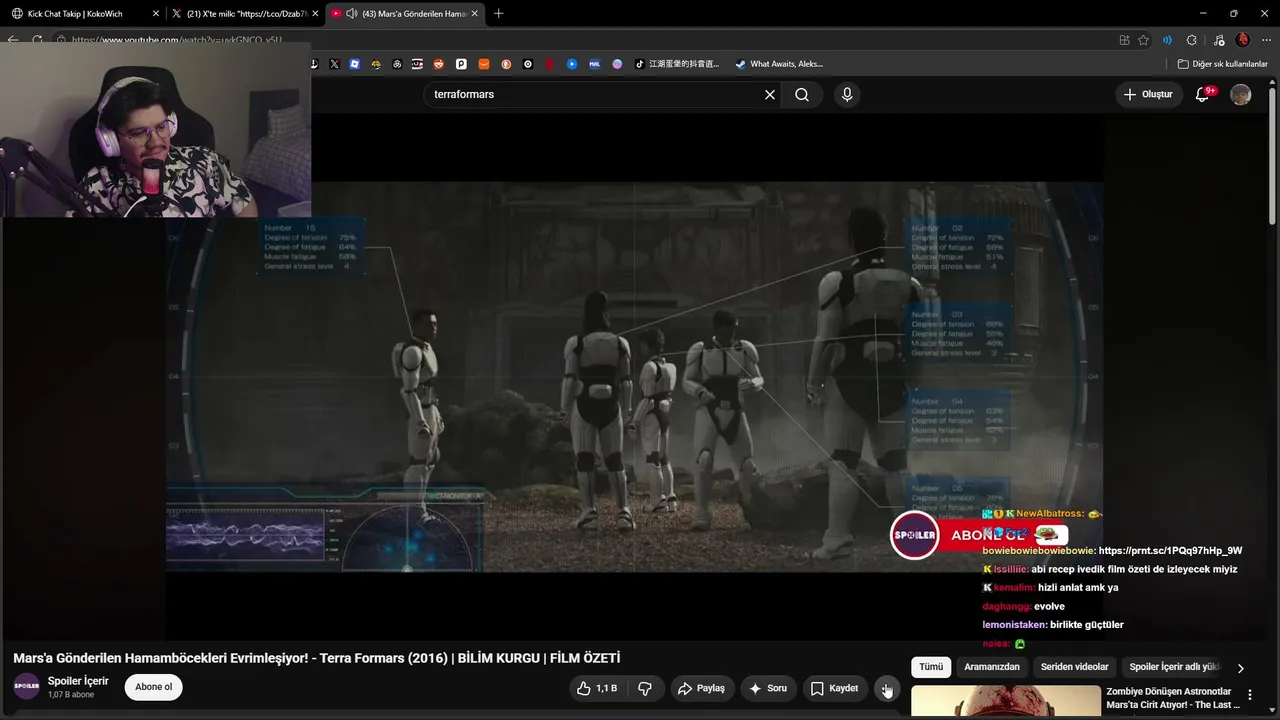
Task: Open the browser Extensions puzzle icon
Action: [x=1191, y=40]
